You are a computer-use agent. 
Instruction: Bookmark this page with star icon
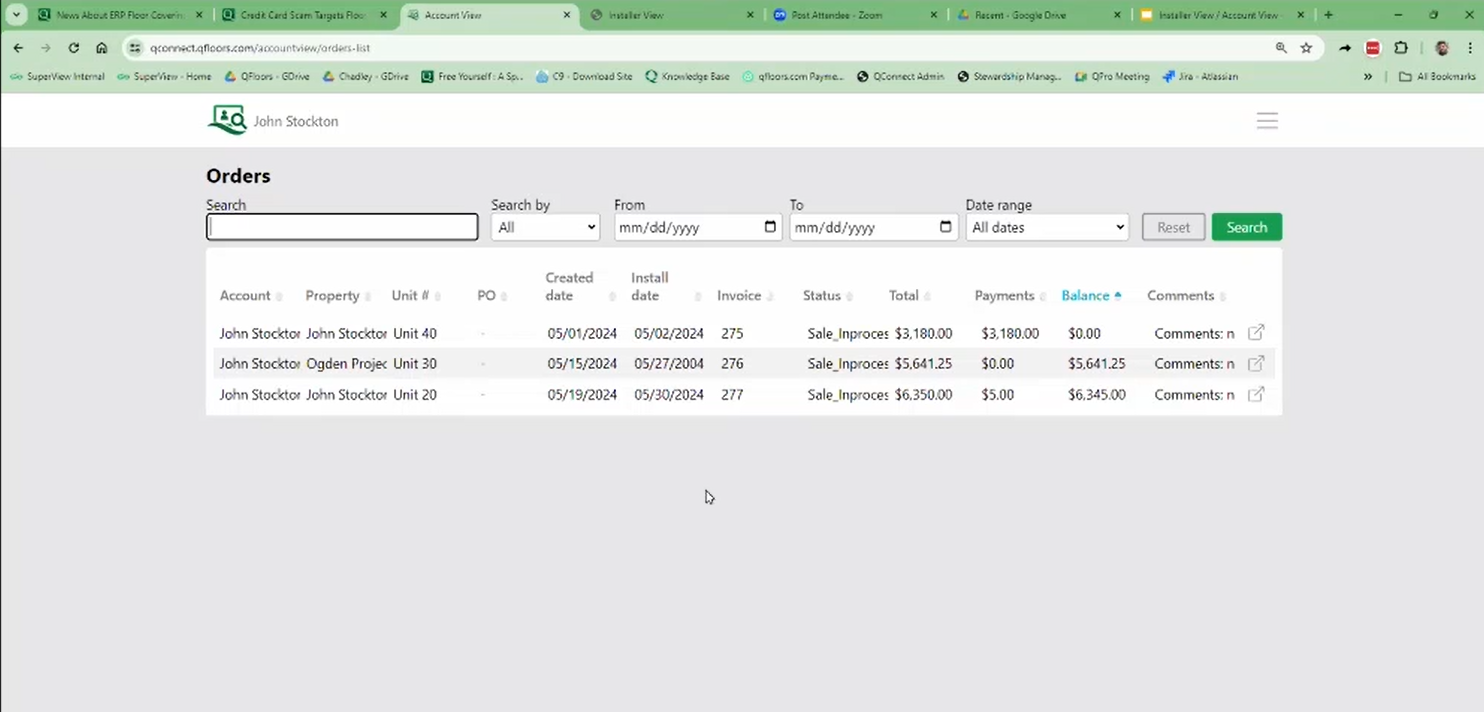click(1306, 48)
